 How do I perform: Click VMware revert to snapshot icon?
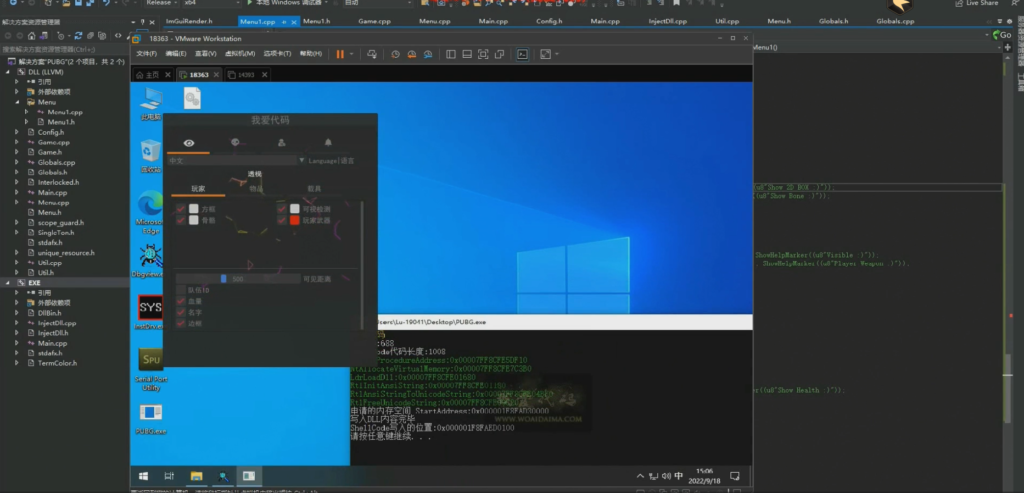pyautogui.click(x=411, y=54)
